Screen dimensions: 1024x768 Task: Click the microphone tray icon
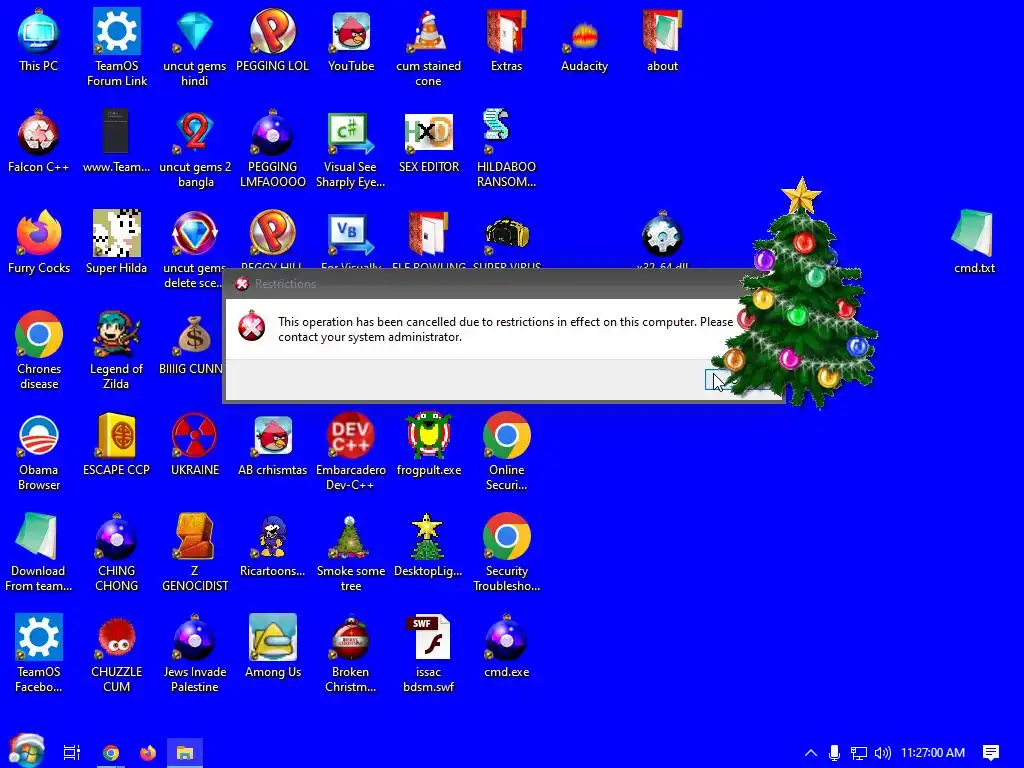(x=834, y=752)
